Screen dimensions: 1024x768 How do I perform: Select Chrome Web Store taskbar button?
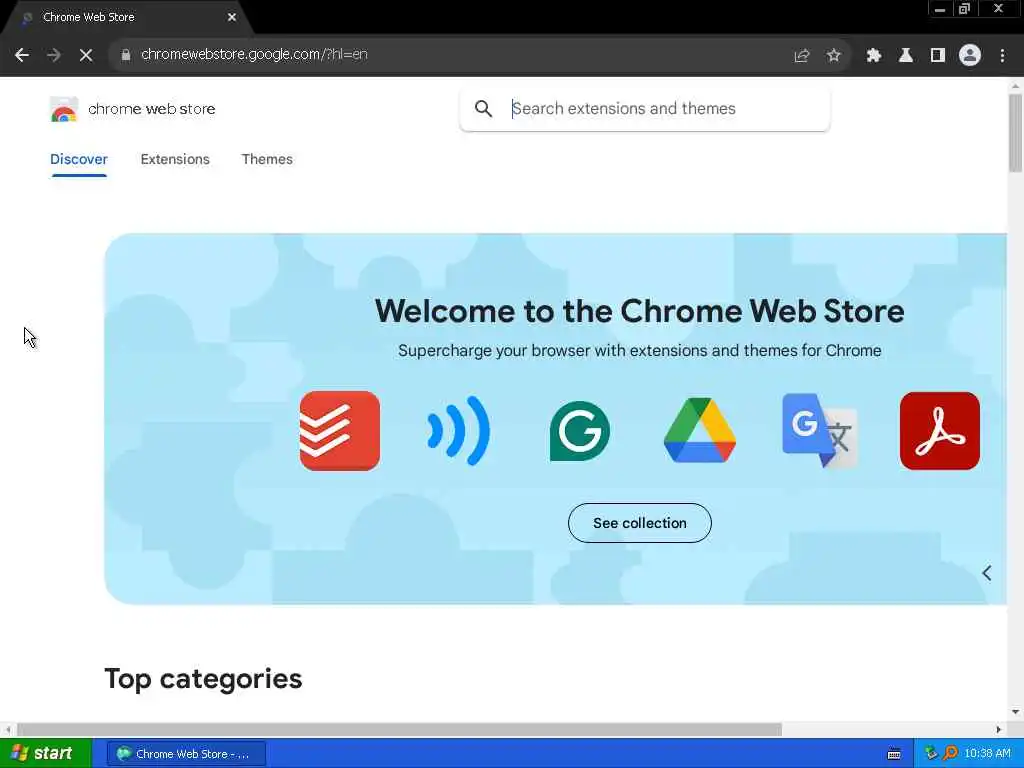pyautogui.click(x=186, y=754)
